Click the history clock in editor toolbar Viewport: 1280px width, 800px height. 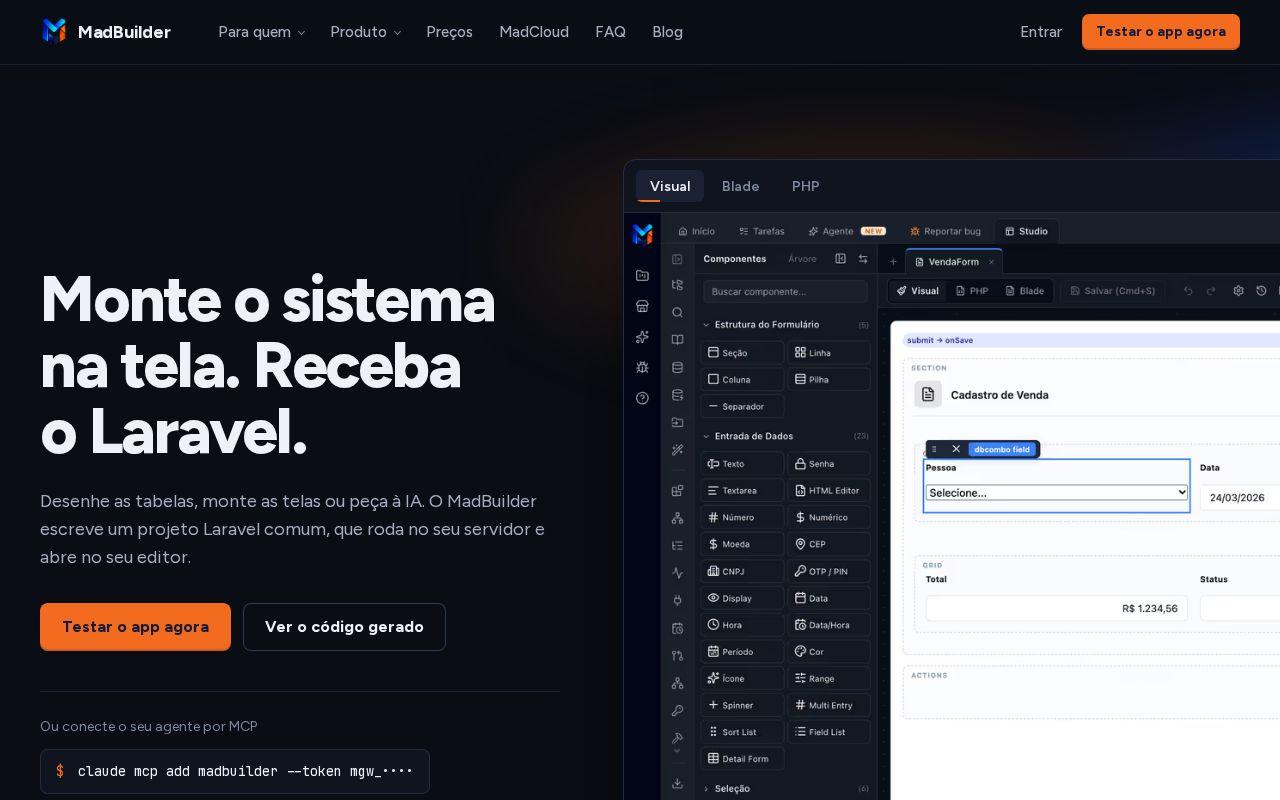(1261, 291)
